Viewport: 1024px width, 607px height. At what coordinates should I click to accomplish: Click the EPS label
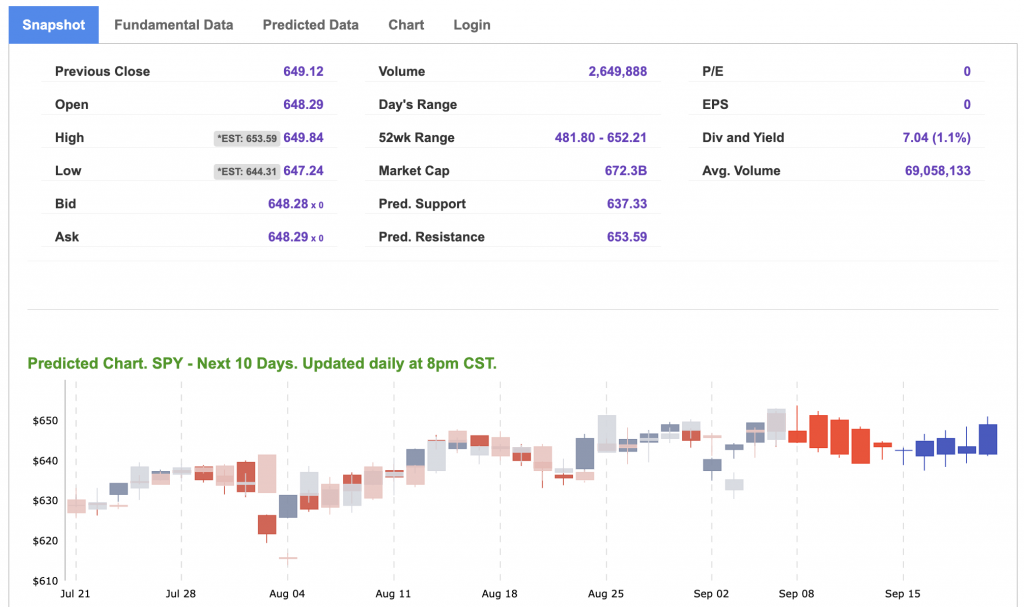[x=715, y=105]
